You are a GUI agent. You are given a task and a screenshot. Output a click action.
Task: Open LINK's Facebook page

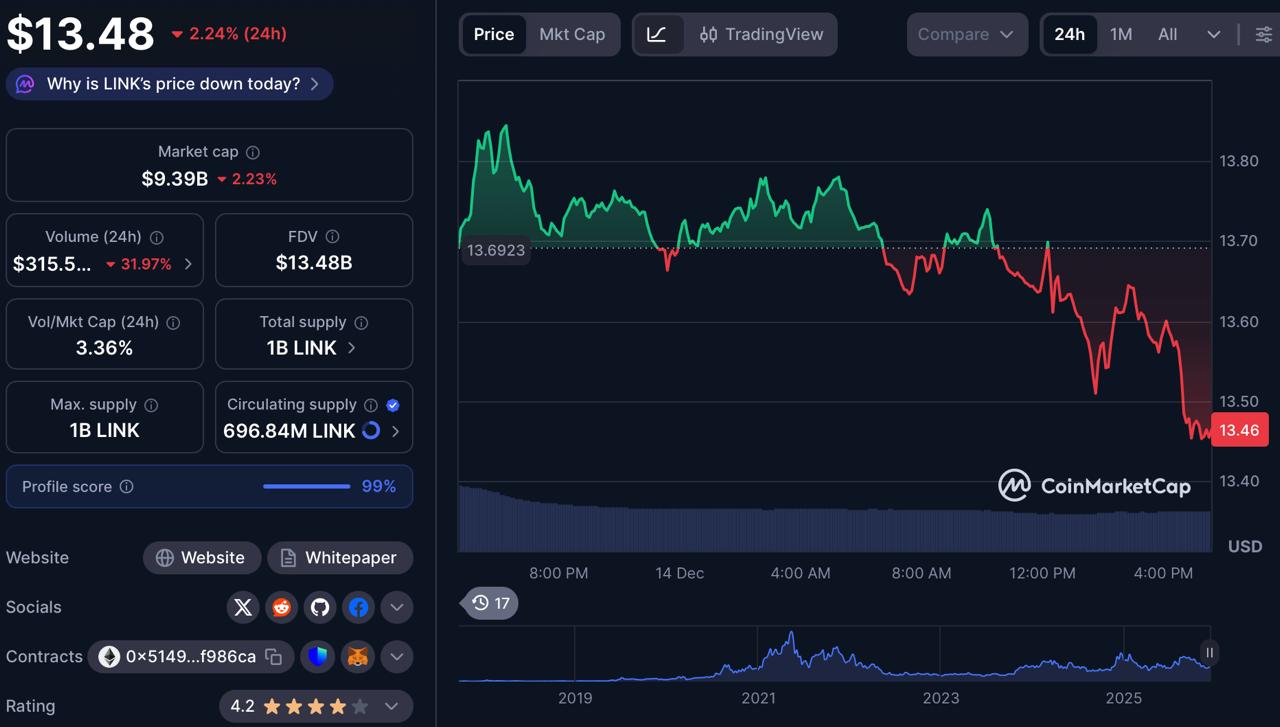(358, 607)
